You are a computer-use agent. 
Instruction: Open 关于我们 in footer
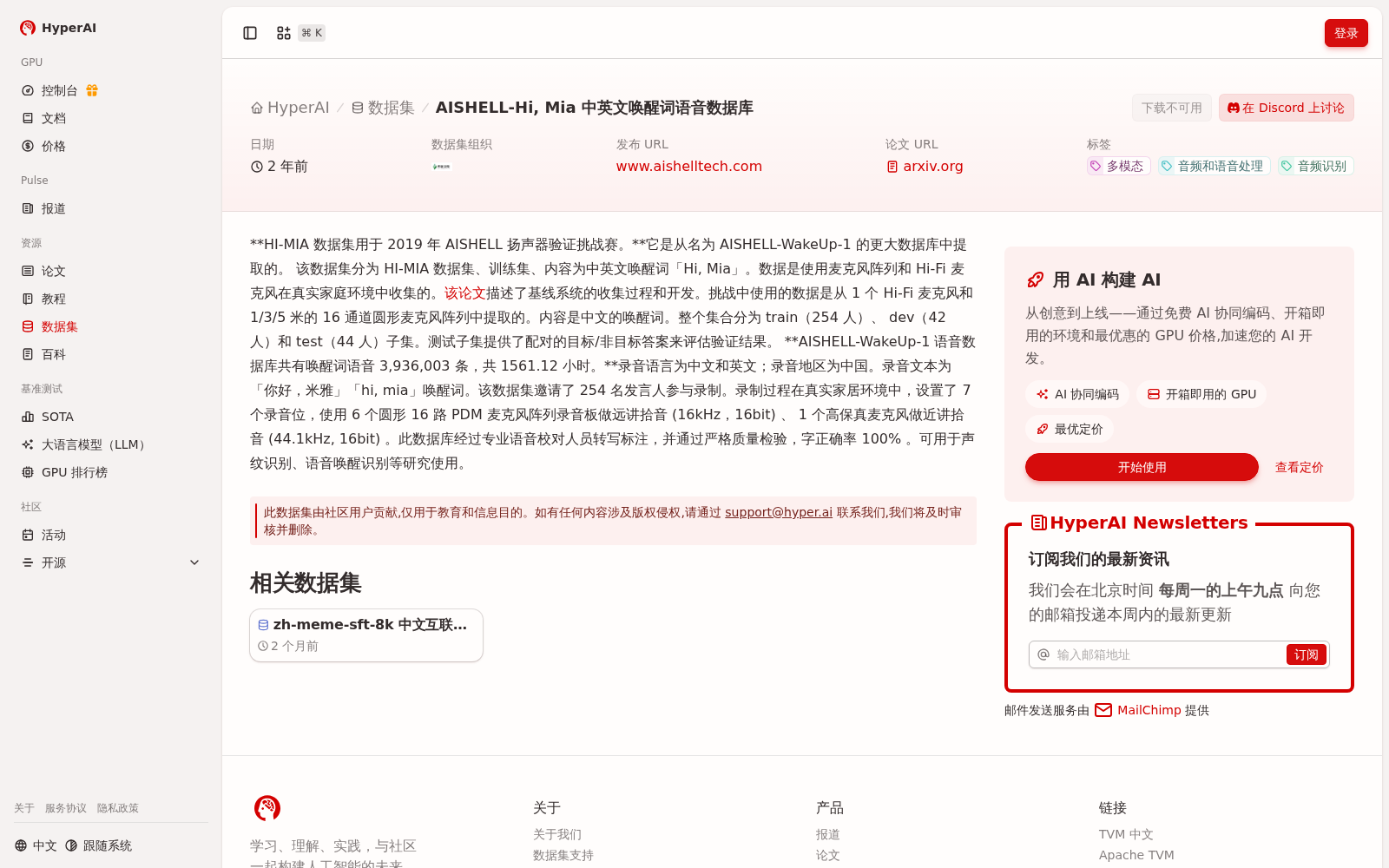[x=557, y=834]
